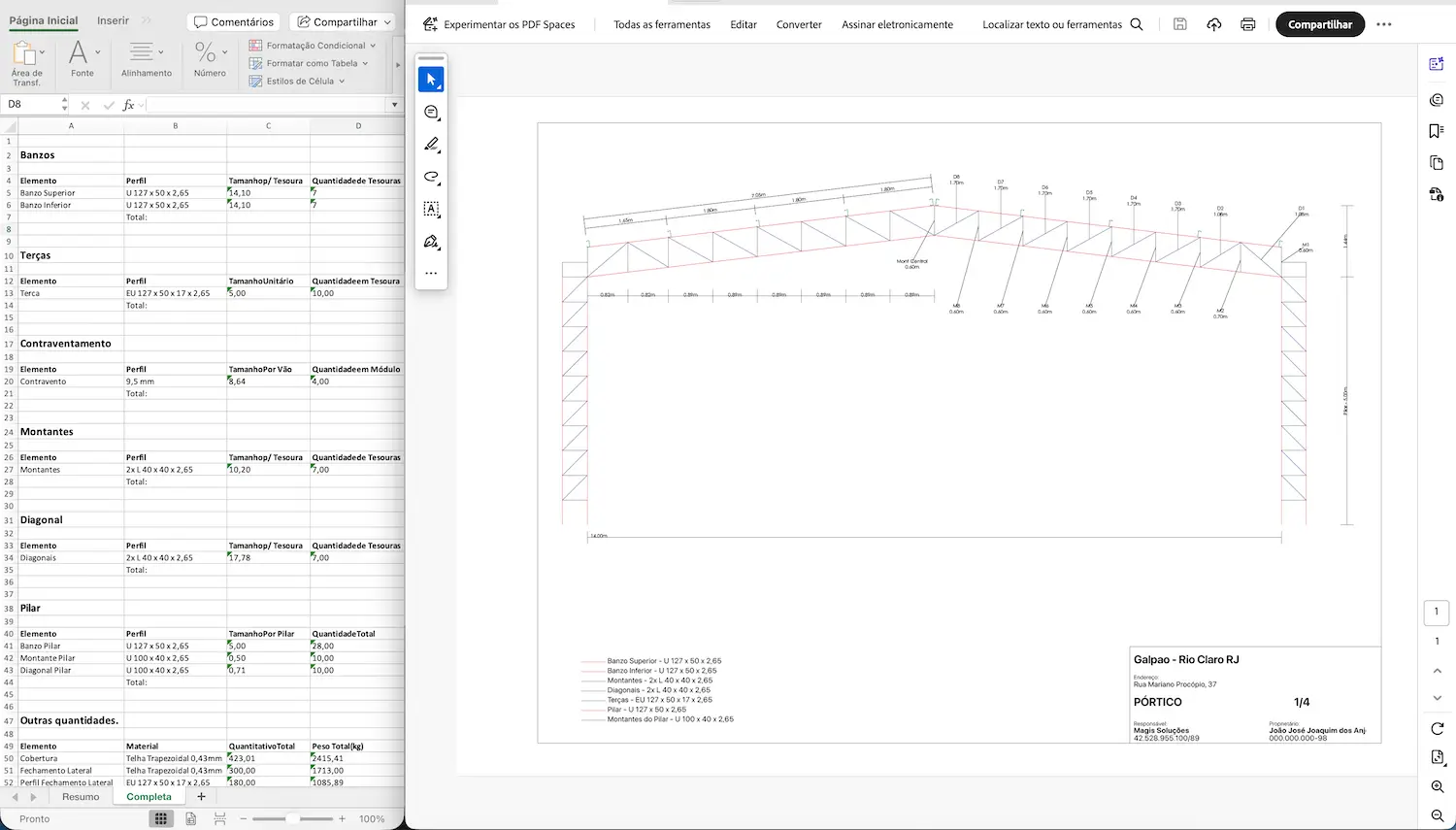1456x830 pixels.
Task: Open Comentários in Excel
Action: [234, 21]
